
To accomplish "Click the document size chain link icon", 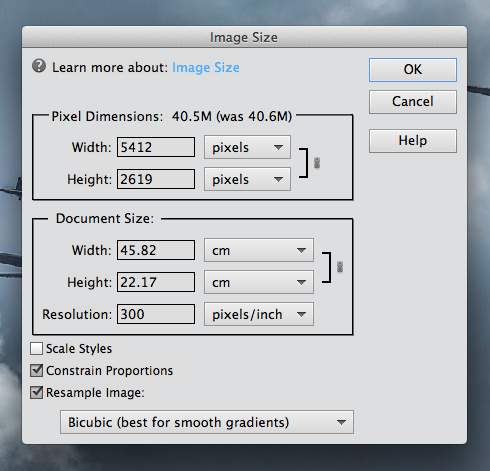I will (x=340, y=267).
